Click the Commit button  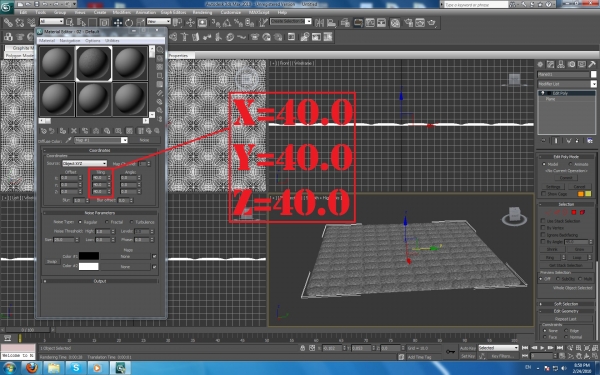coord(566,178)
